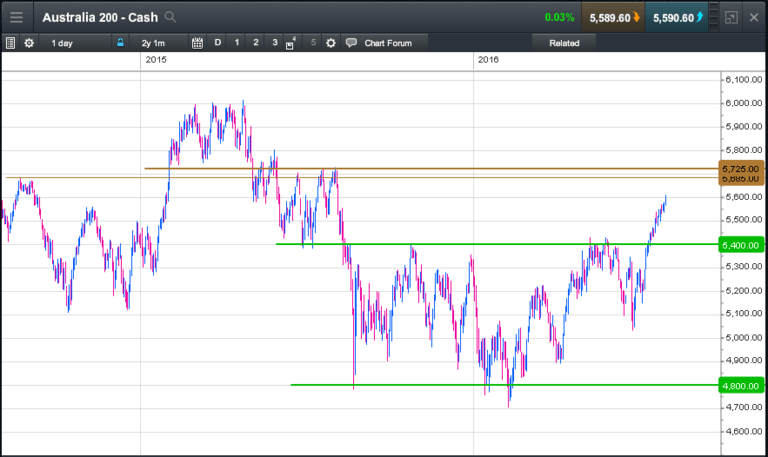Viewport: 768px width, 457px height.
Task: Close the Australia 200 chart
Action: (754, 18)
